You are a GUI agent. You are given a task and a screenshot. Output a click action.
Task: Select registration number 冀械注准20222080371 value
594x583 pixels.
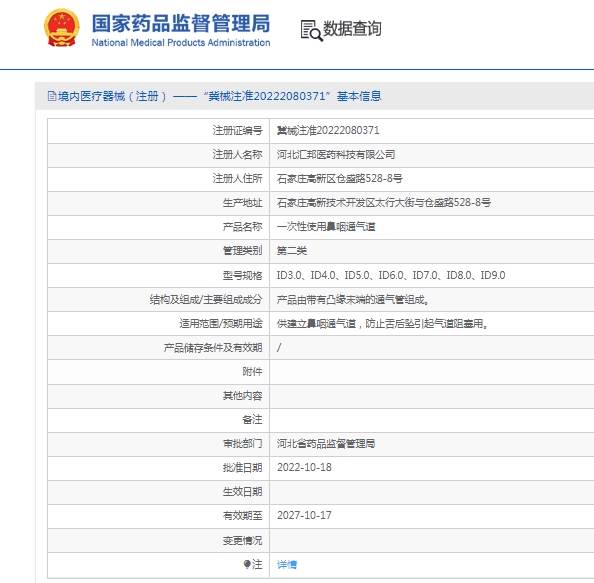[328, 131]
